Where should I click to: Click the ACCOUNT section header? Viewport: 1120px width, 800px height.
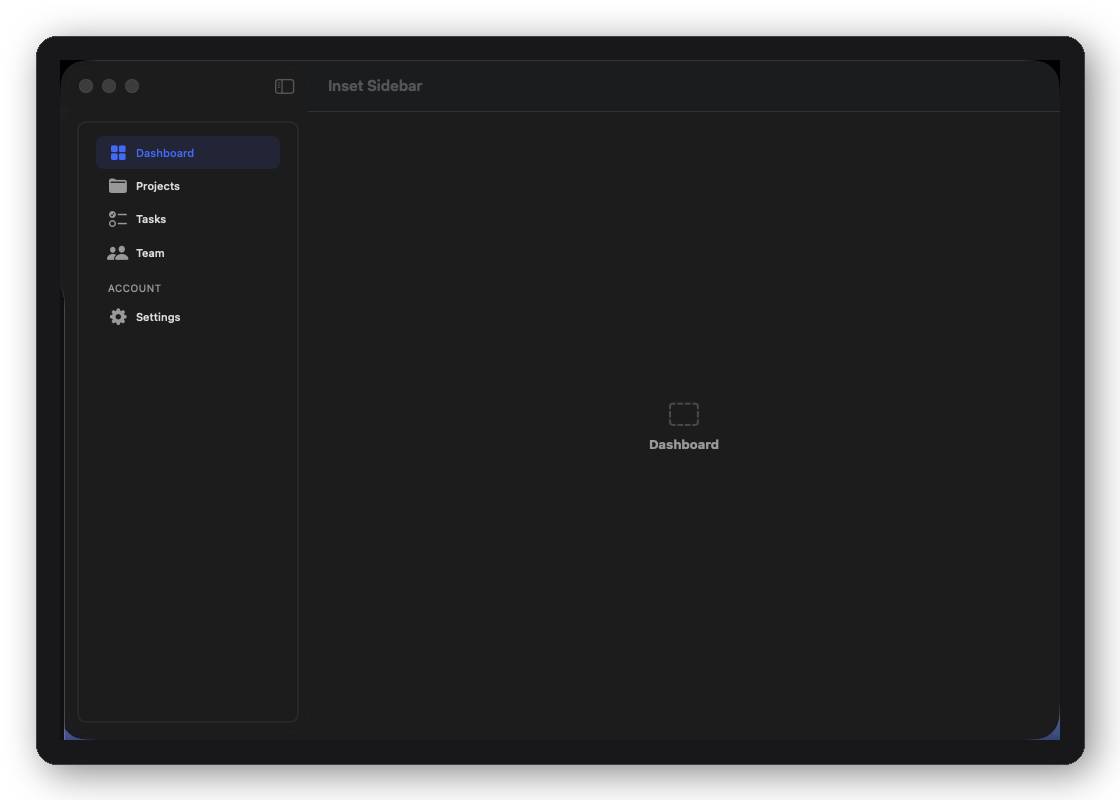134,289
